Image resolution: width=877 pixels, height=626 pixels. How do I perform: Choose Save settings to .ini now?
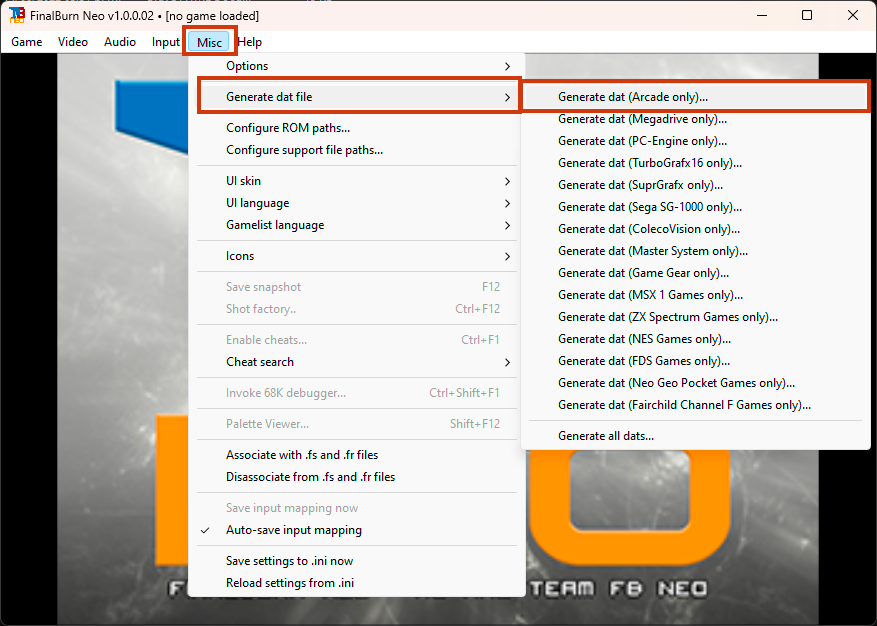click(x=357, y=561)
